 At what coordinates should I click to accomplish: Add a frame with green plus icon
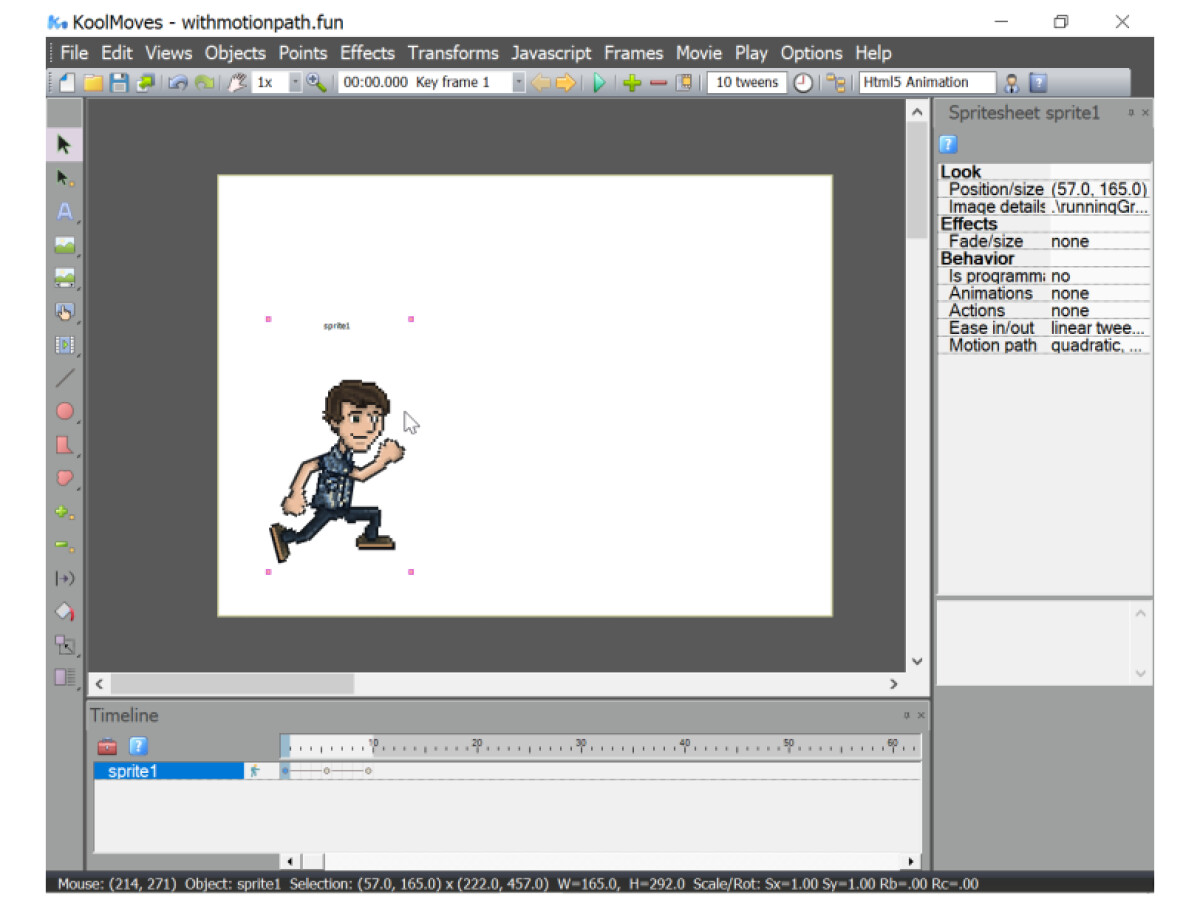tap(631, 83)
